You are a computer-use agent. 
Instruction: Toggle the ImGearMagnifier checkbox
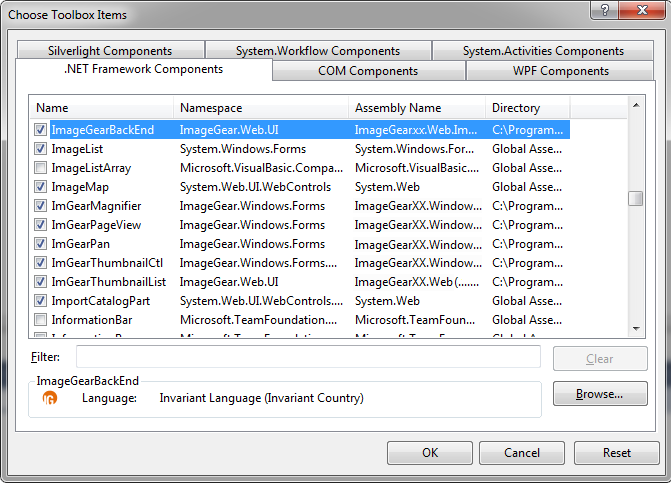[41, 206]
